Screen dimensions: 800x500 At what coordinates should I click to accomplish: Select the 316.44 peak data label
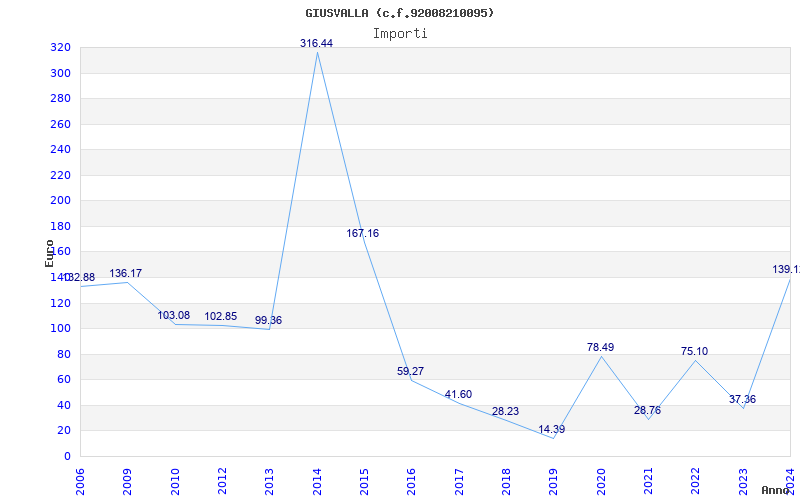pyautogui.click(x=316, y=43)
